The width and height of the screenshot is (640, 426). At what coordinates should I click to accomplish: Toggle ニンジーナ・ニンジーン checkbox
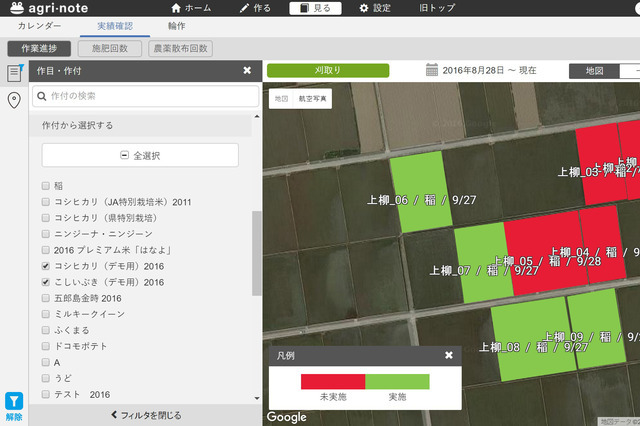(46, 234)
